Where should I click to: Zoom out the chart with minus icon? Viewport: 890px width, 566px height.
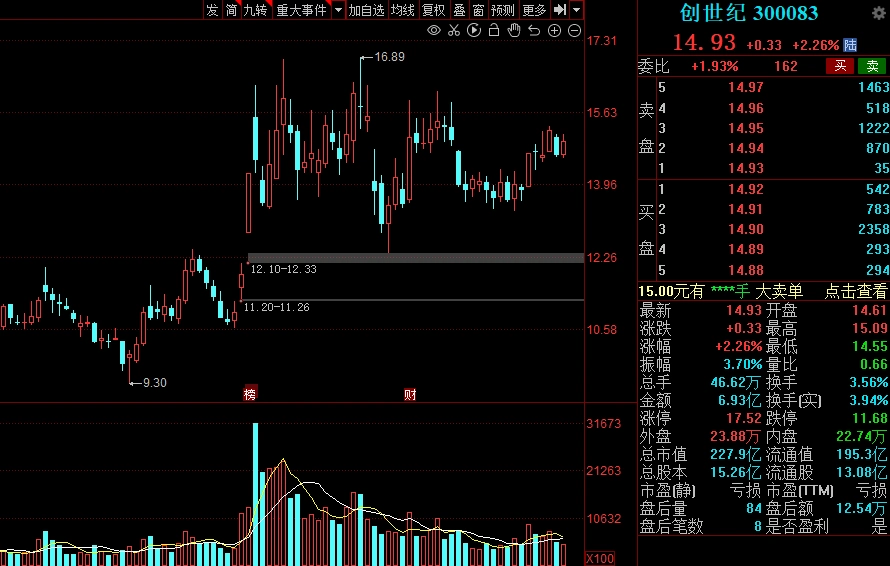tap(574, 31)
